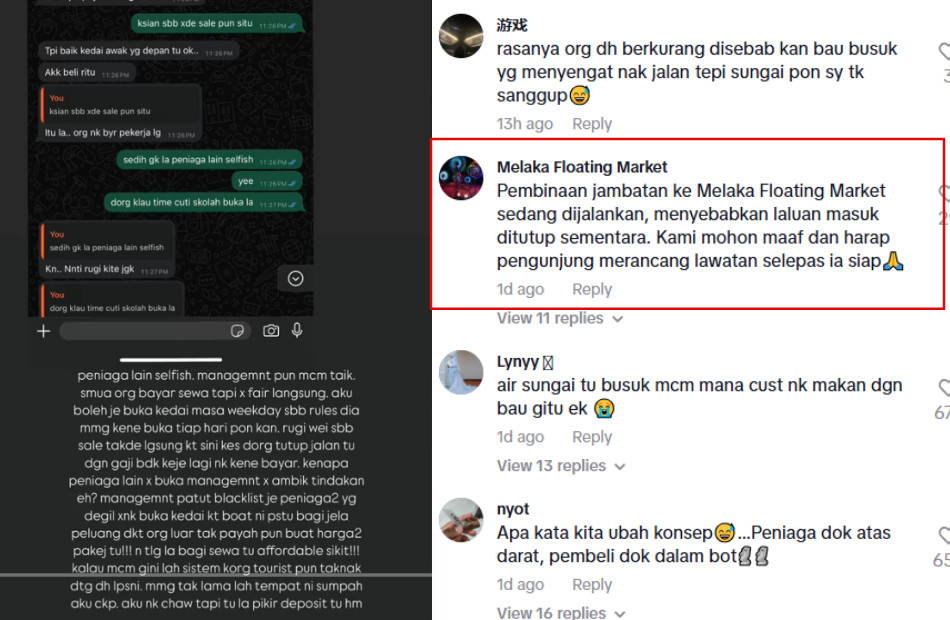Tap the microphone voice message icon
The image size is (950, 620).
[x=297, y=330]
